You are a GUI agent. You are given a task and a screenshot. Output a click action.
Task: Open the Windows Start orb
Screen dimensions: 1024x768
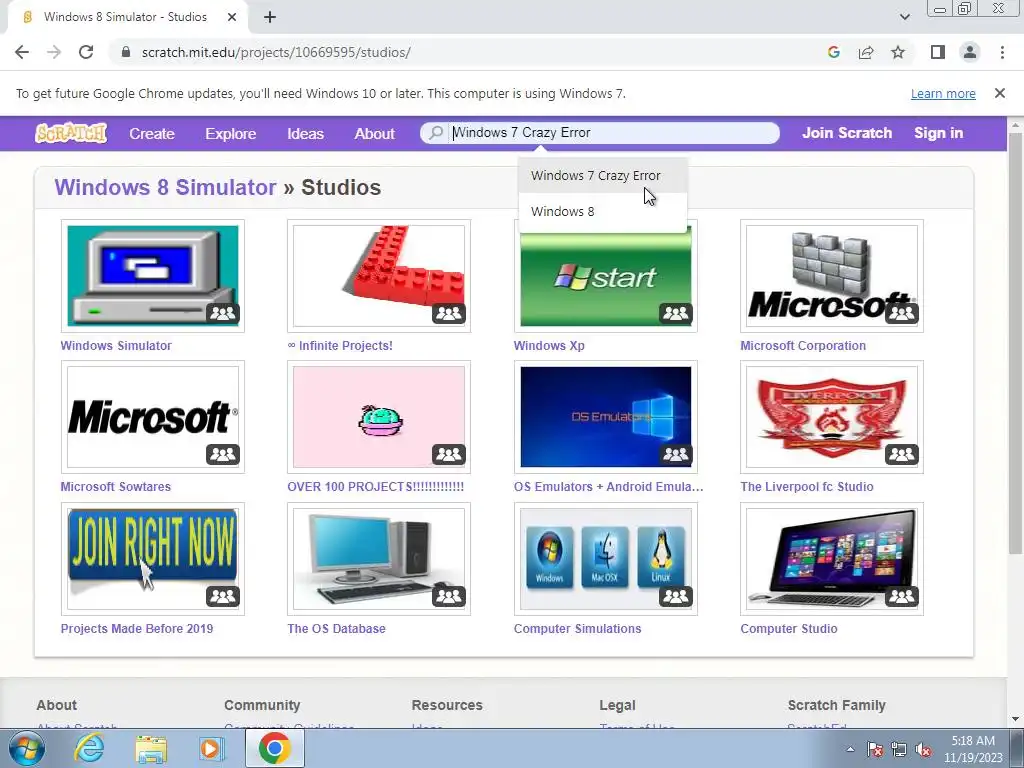pos(27,748)
